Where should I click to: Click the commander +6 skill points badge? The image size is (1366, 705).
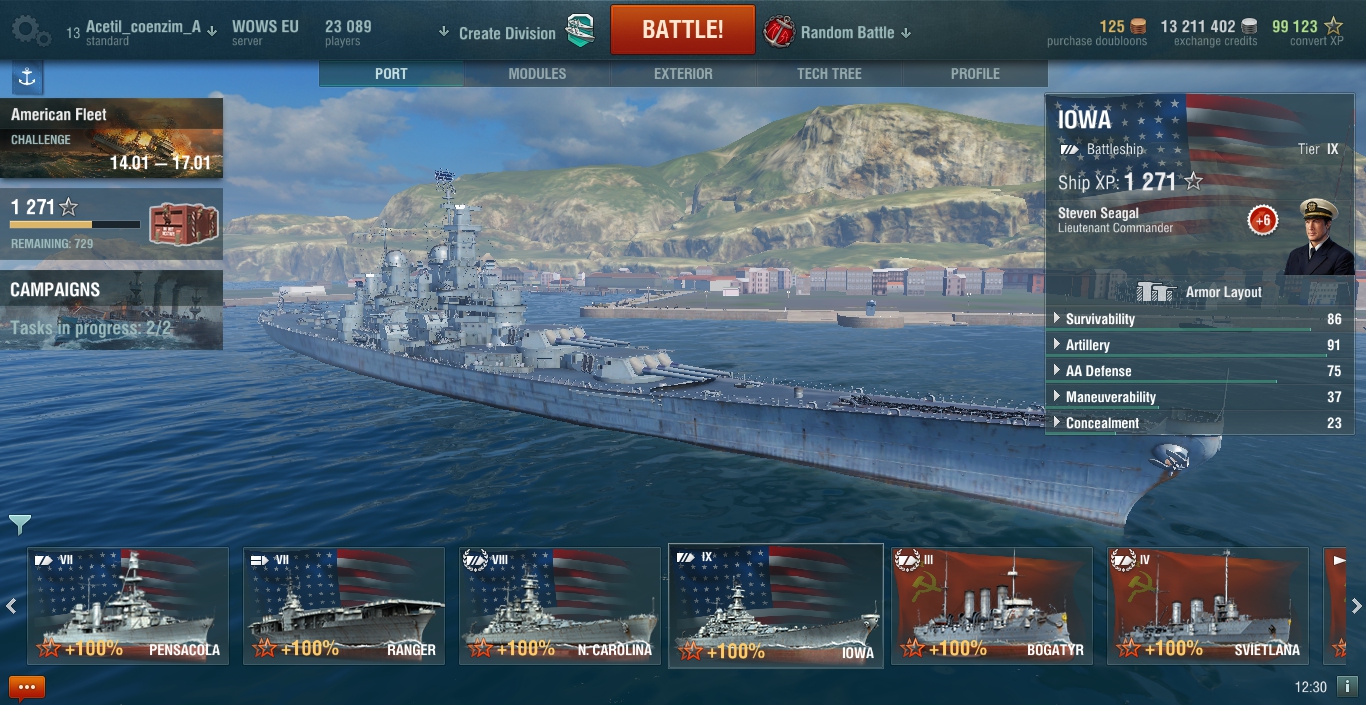[1263, 220]
